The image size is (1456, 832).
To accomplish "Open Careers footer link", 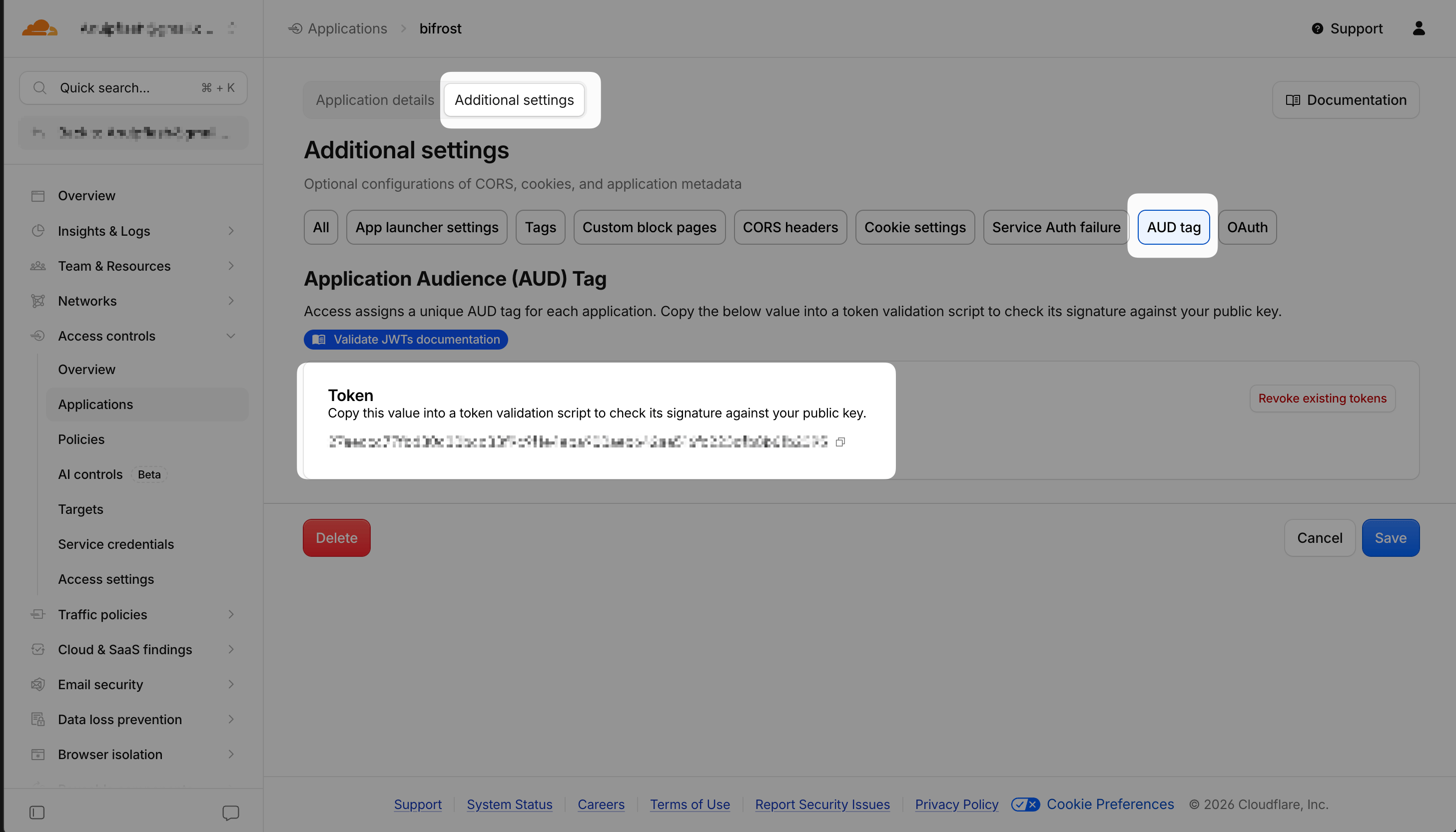I will click(601, 804).
